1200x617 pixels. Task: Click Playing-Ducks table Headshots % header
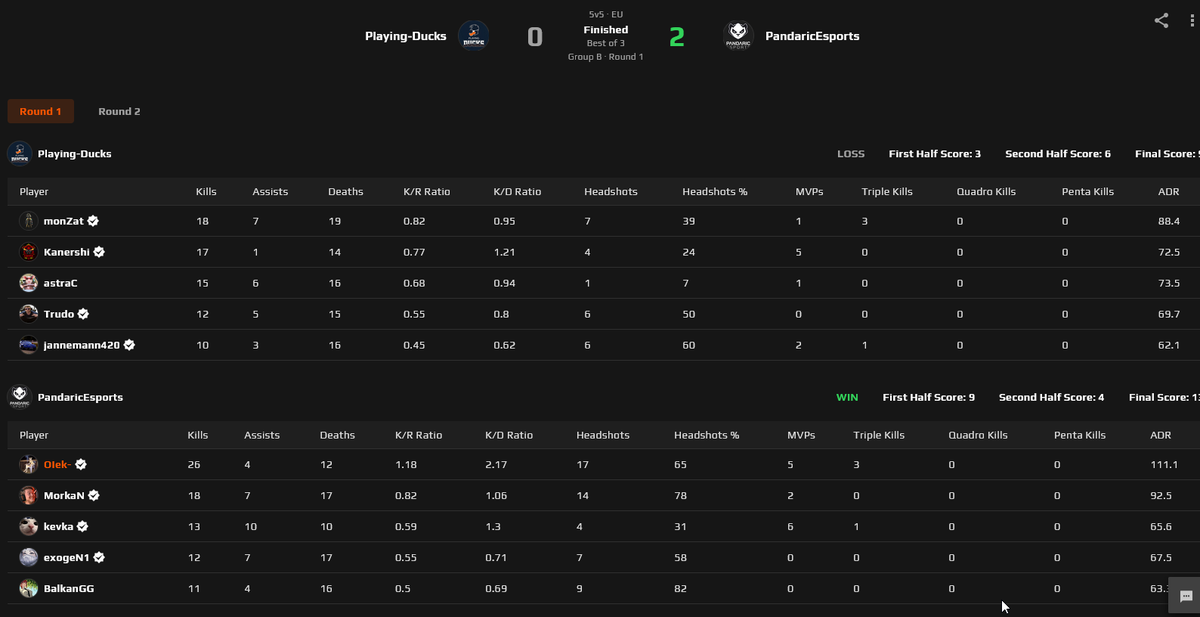[715, 191]
